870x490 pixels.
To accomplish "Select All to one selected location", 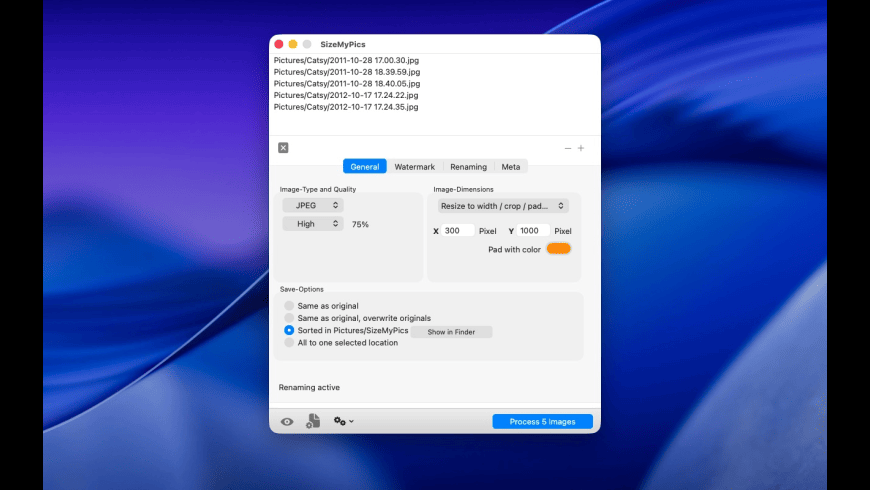I will tap(289, 342).
